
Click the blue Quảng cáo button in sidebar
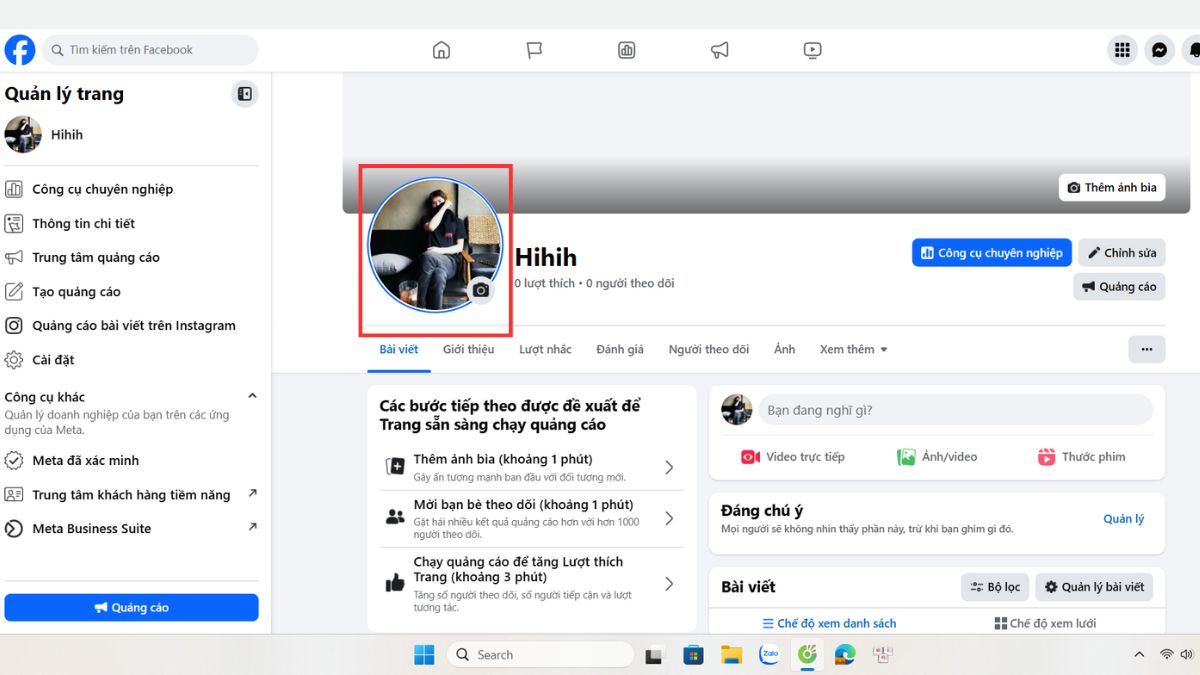point(131,607)
